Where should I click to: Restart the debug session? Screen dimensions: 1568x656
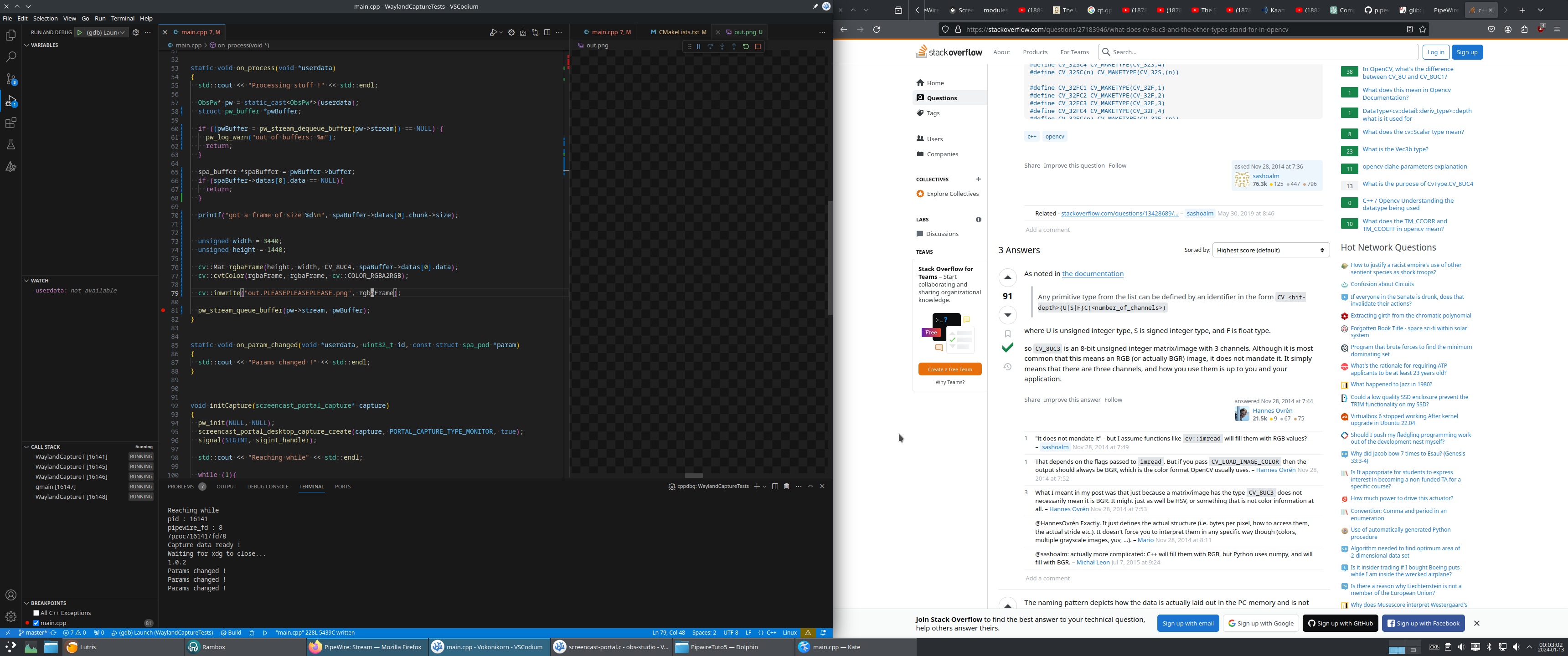tap(746, 46)
